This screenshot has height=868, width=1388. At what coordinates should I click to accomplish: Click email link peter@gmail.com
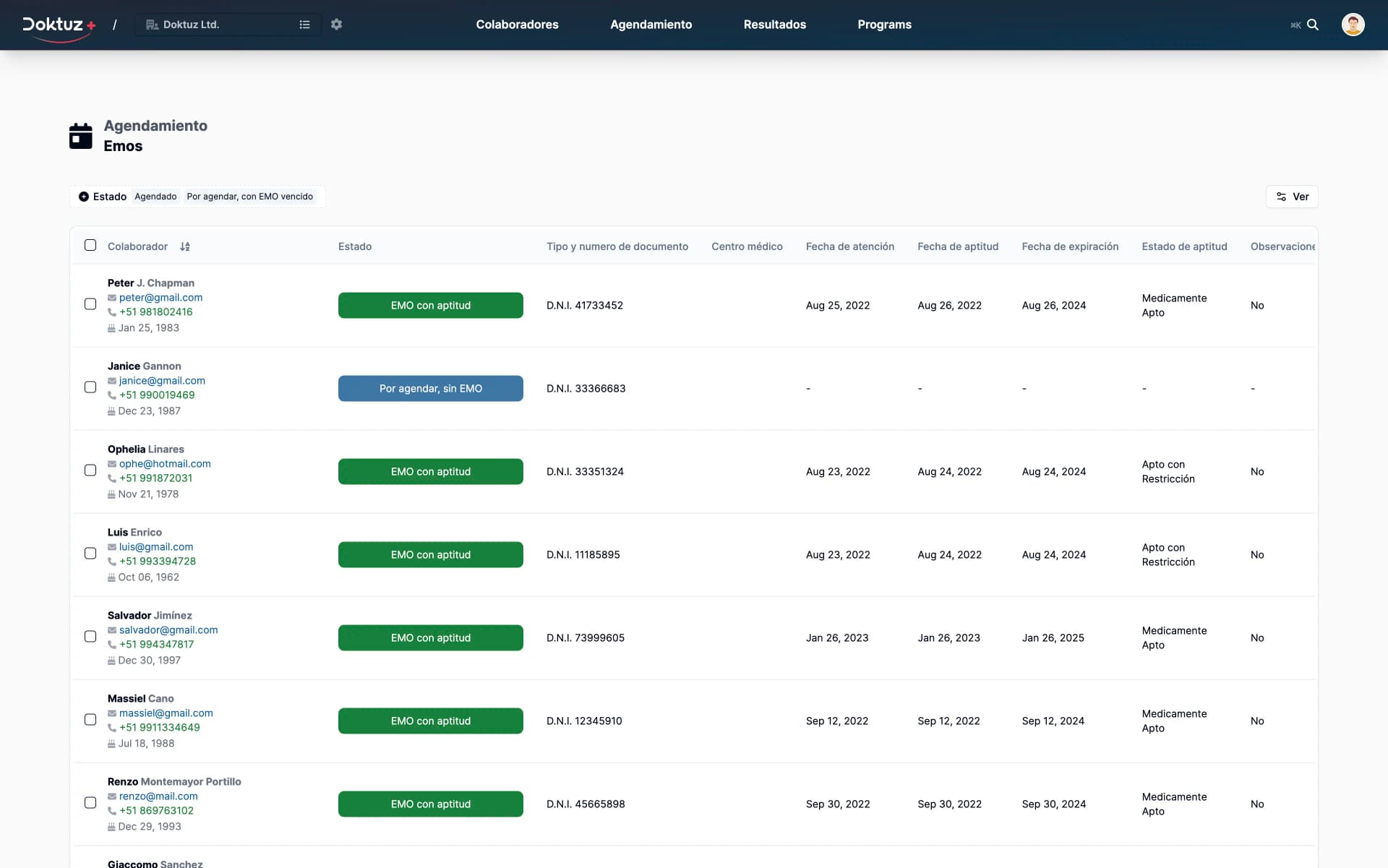[x=160, y=298]
